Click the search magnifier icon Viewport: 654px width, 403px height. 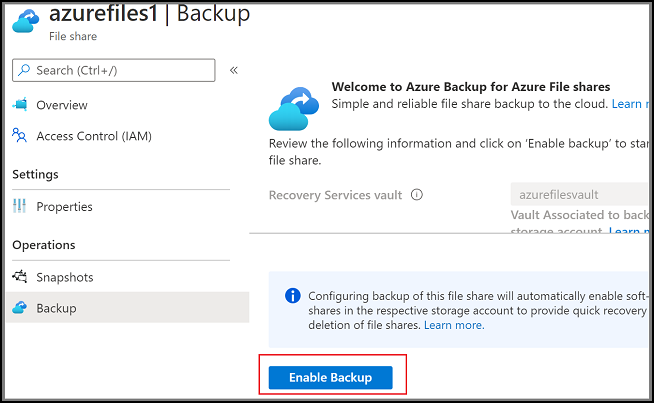click(25, 70)
